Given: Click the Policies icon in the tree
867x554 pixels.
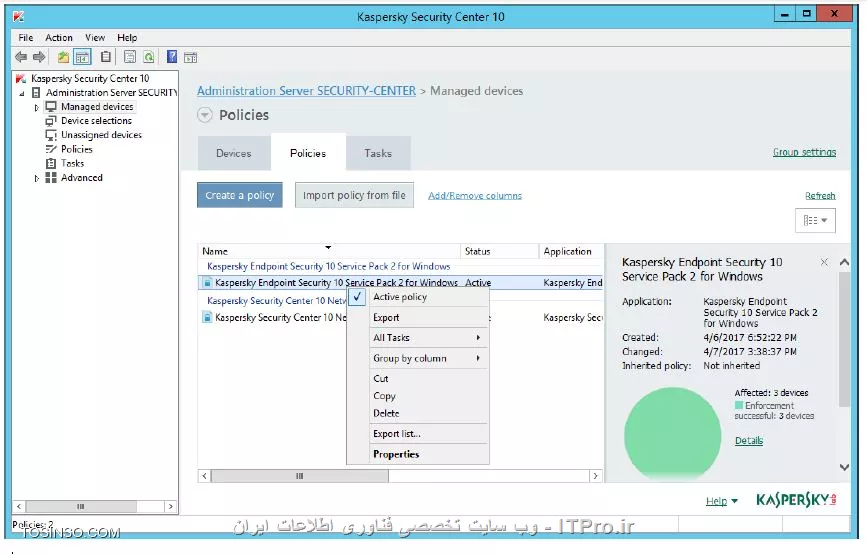Looking at the screenshot, I should [51, 149].
